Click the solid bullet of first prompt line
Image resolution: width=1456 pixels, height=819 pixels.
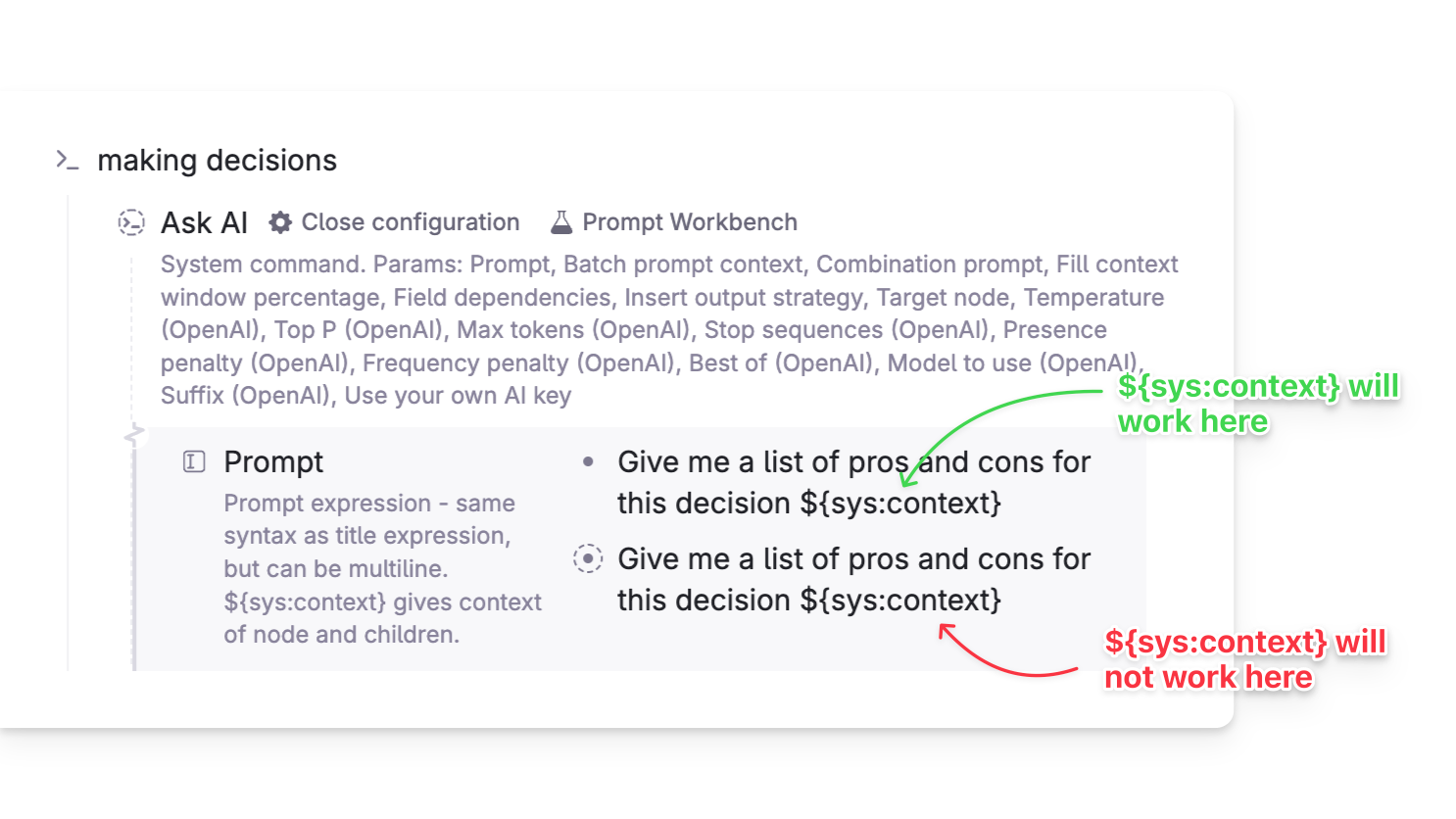pyautogui.click(x=588, y=461)
